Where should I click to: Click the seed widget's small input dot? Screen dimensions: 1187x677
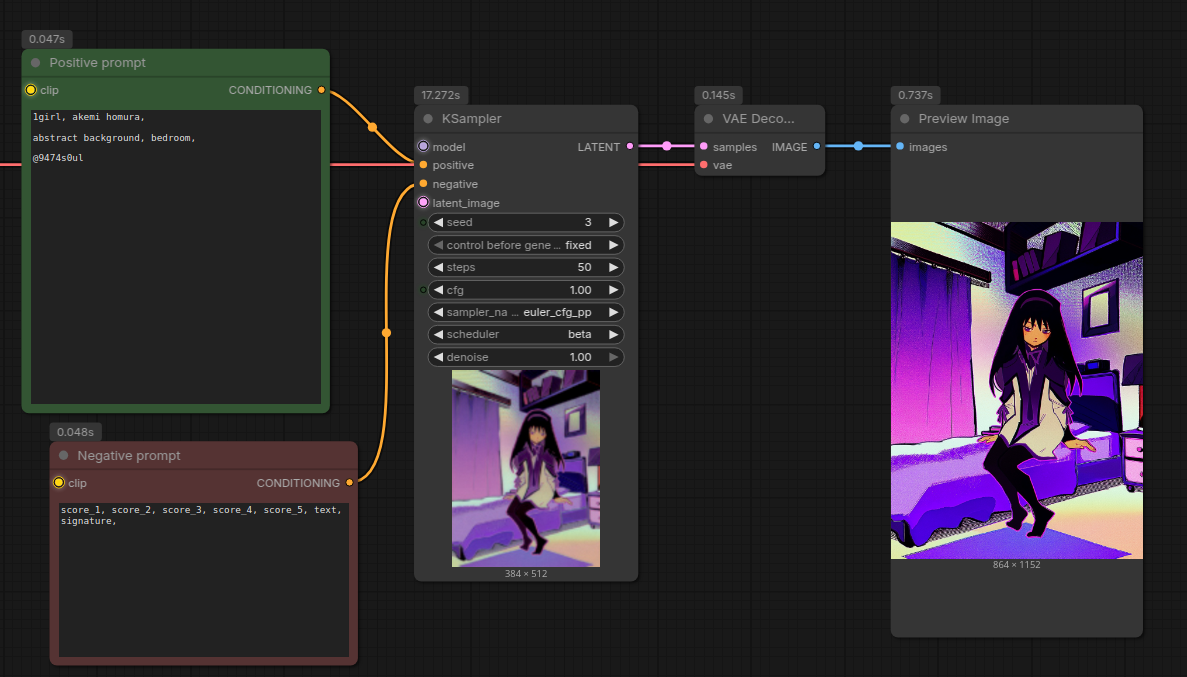click(x=423, y=223)
